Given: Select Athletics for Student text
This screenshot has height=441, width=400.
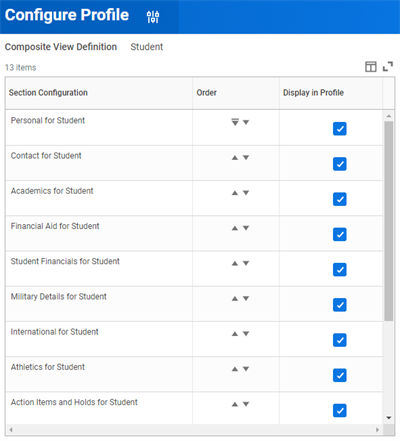Looking at the screenshot, I should pyautogui.click(x=48, y=367).
